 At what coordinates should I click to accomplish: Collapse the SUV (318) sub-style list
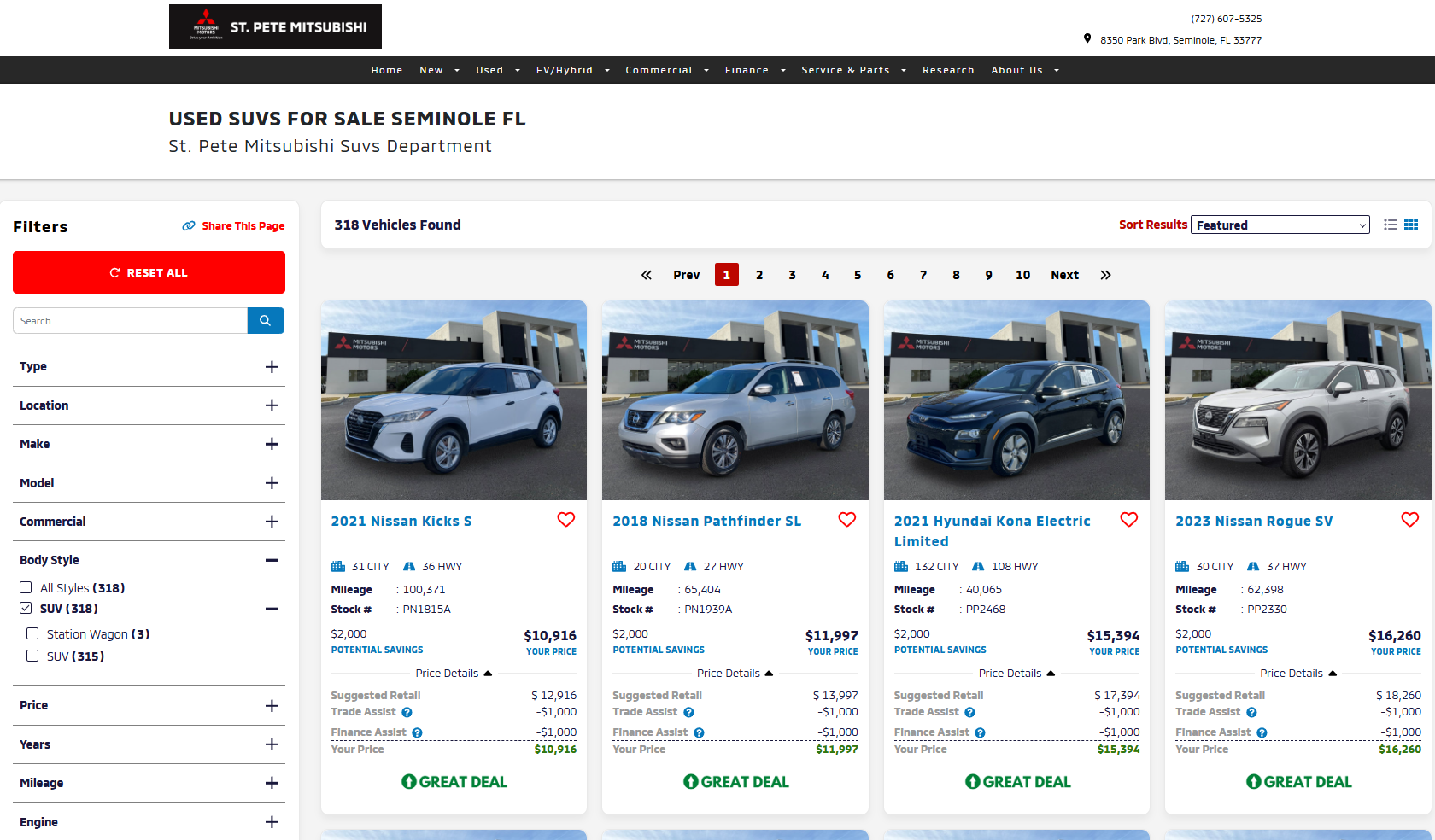272,609
